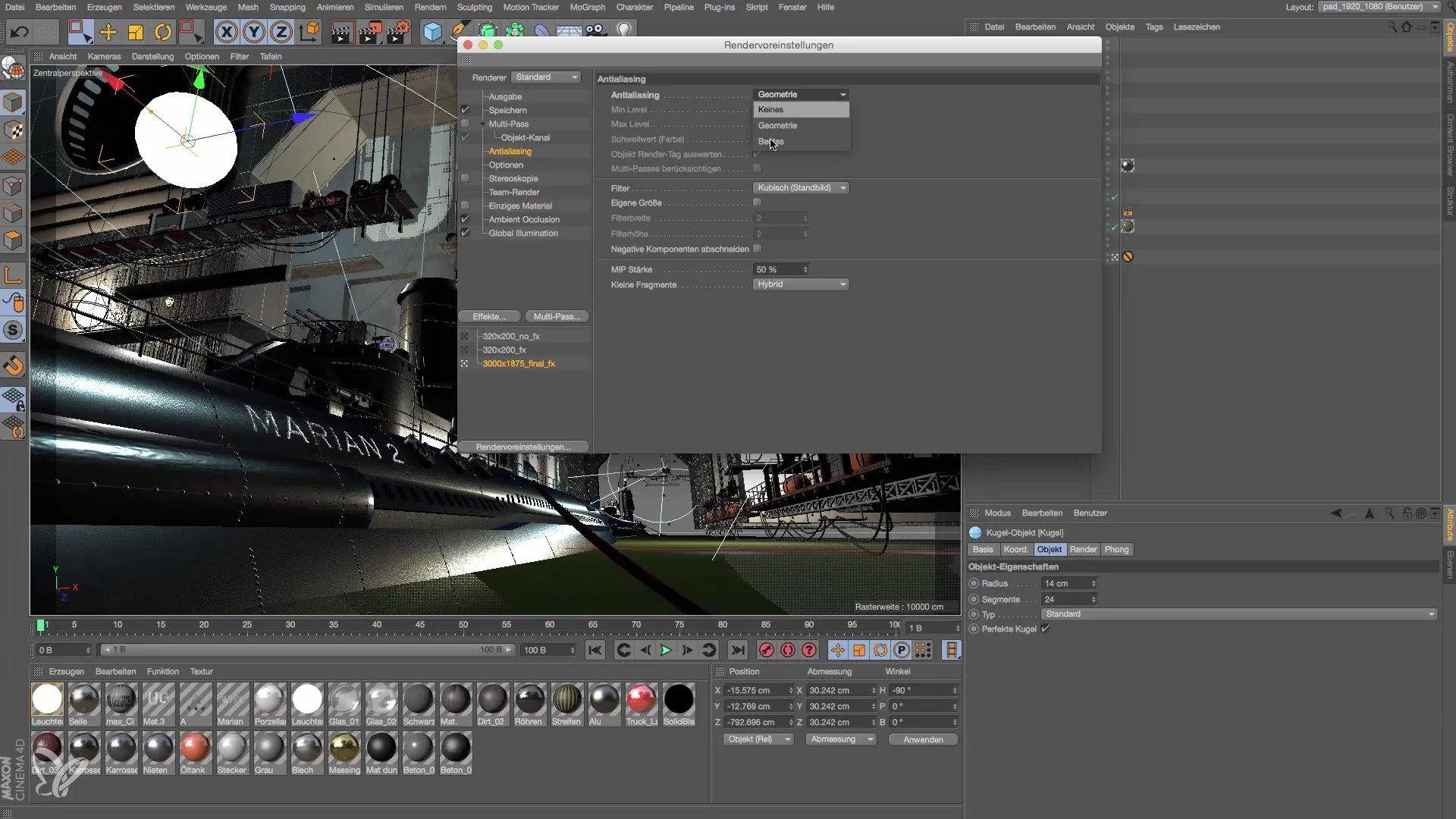Toggle point level animation dots icon
Screen dimensions: 1456x819
[923, 650]
